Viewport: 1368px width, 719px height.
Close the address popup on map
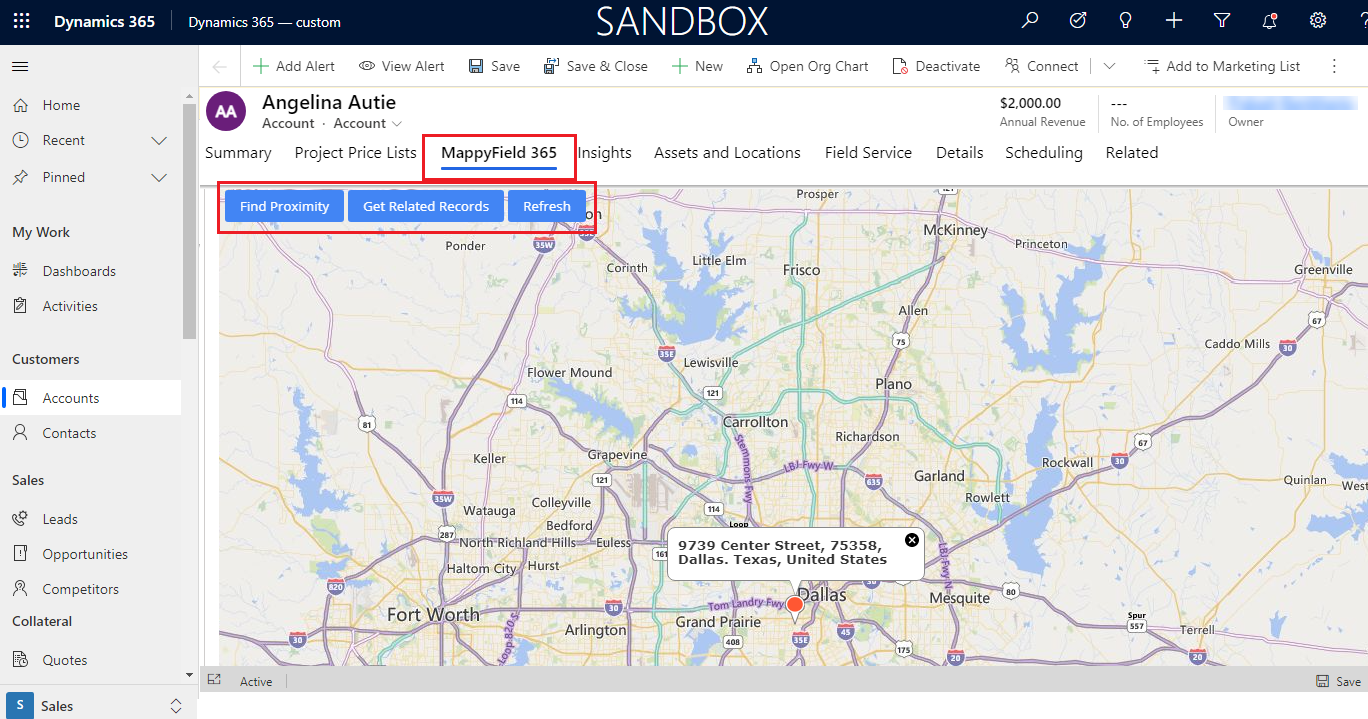point(911,540)
